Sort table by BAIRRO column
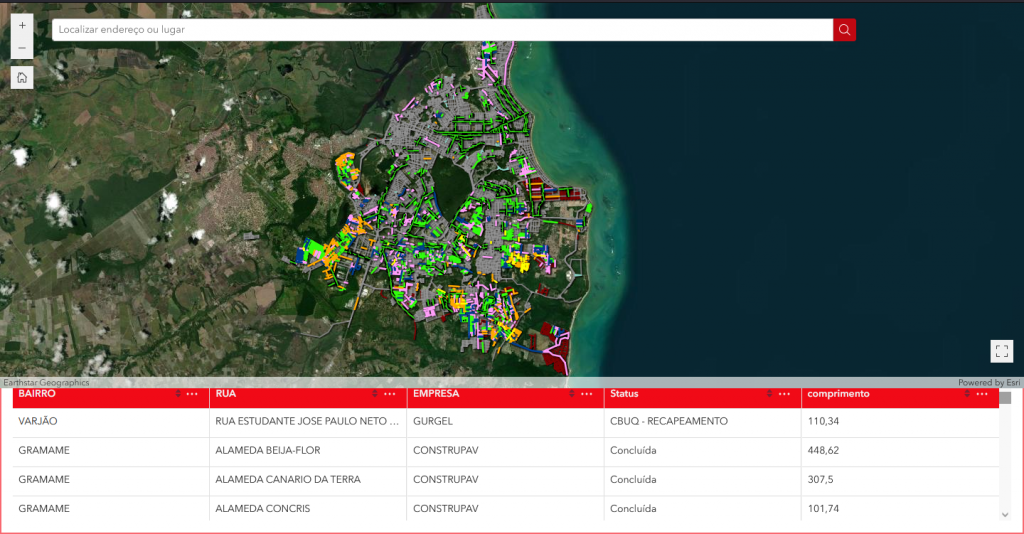The image size is (1024, 534). pos(178,394)
